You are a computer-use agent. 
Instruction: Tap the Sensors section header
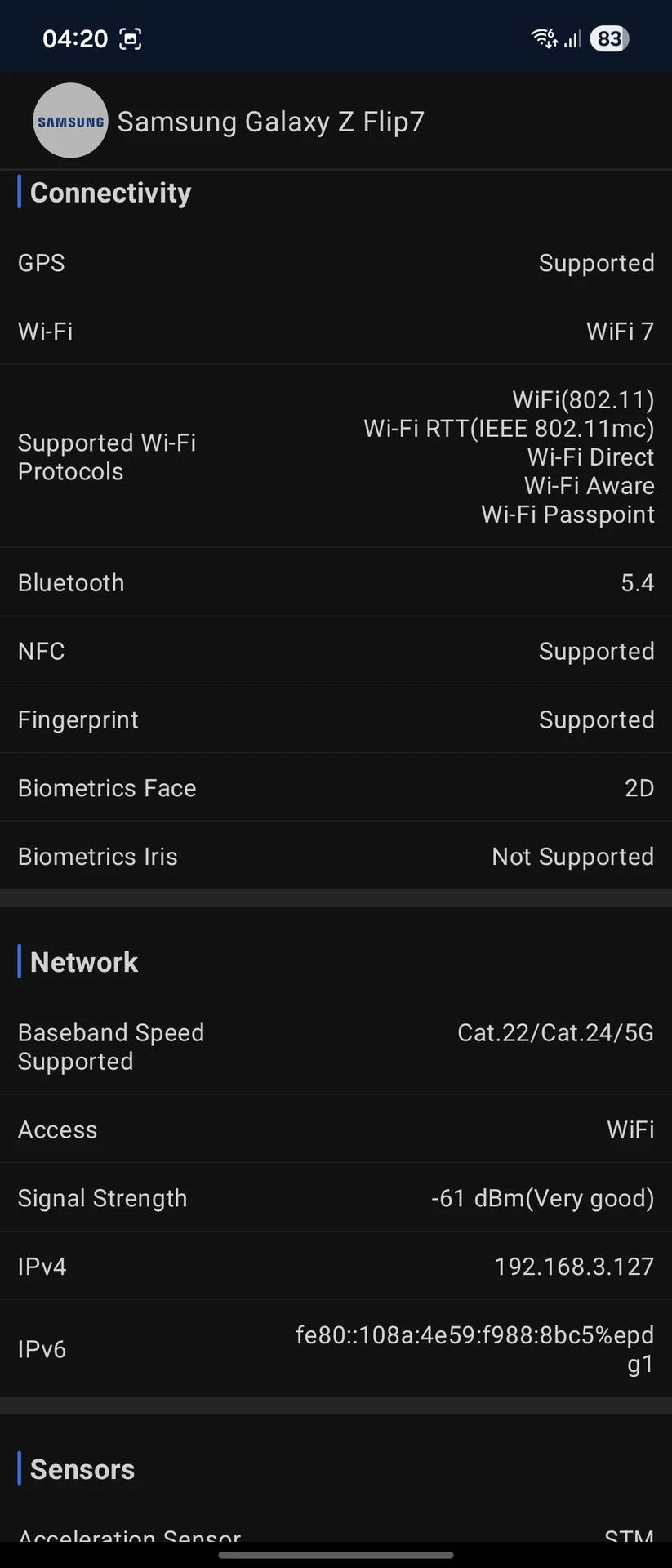coord(82,1469)
